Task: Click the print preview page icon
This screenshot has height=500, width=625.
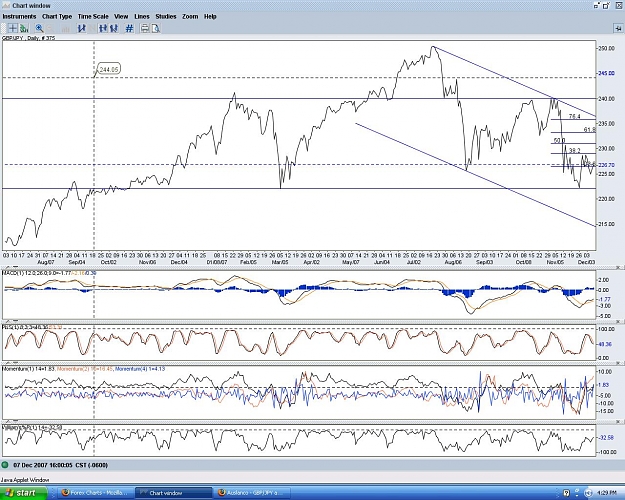Action: coord(155,28)
